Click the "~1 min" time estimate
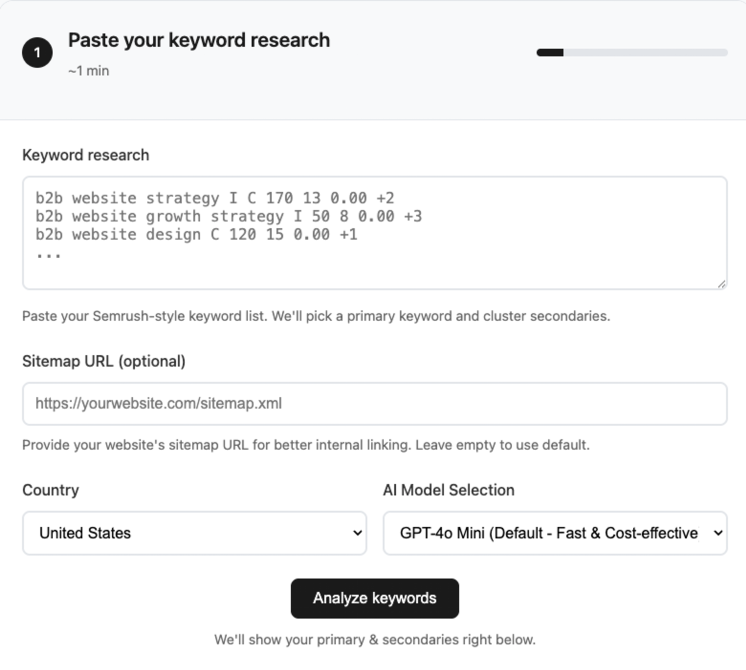Screen dimensions: 746x670 tap(89, 72)
